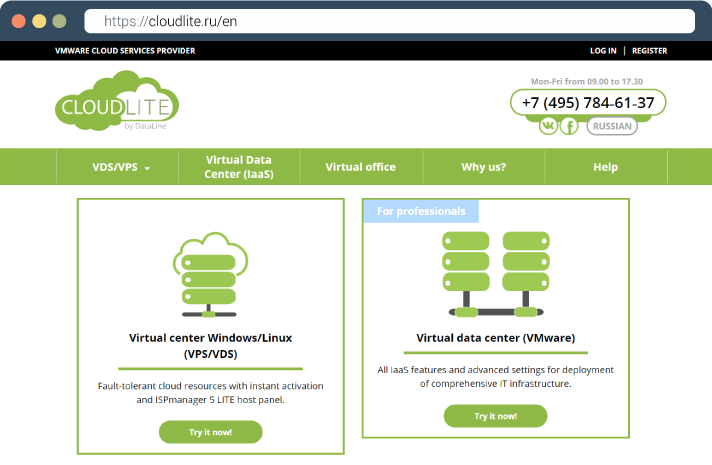This screenshot has height=465, width=712.
Task: Click the All IaaS features description text
Action: (495, 377)
